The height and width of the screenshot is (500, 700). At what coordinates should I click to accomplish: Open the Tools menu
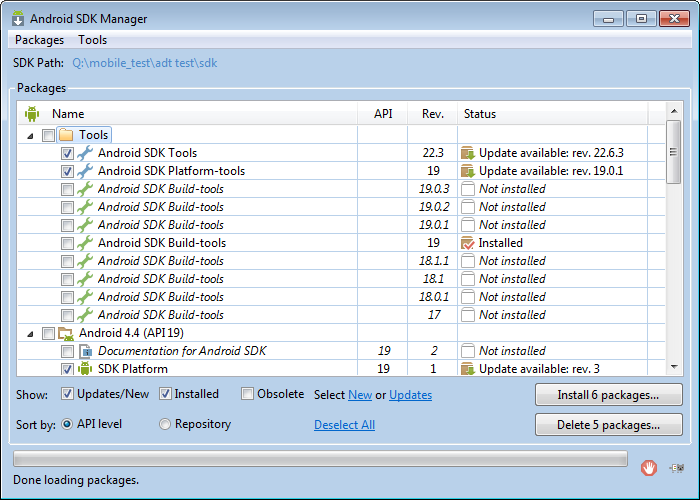[92, 40]
